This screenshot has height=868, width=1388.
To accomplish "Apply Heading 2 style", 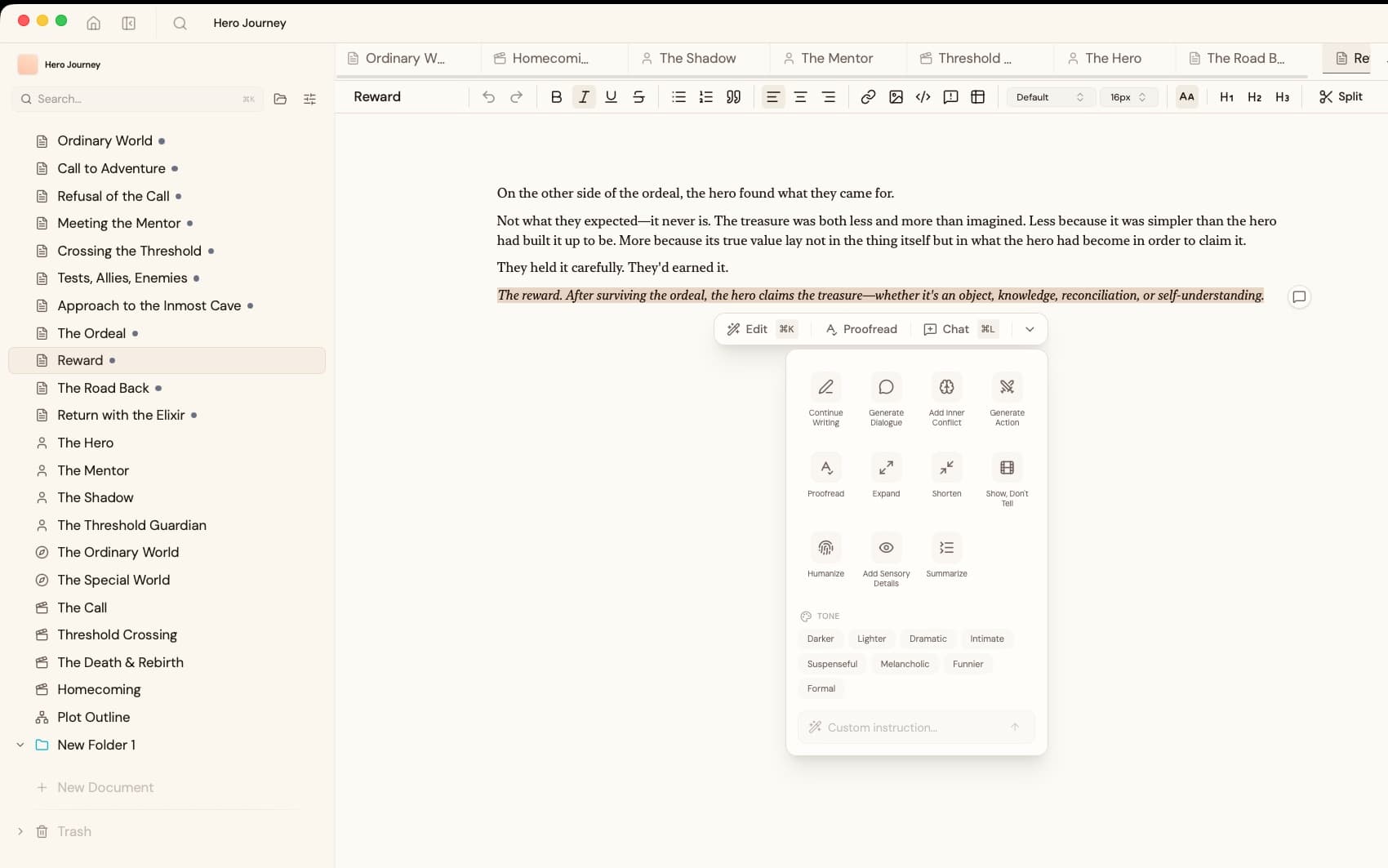I will pyautogui.click(x=1255, y=96).
